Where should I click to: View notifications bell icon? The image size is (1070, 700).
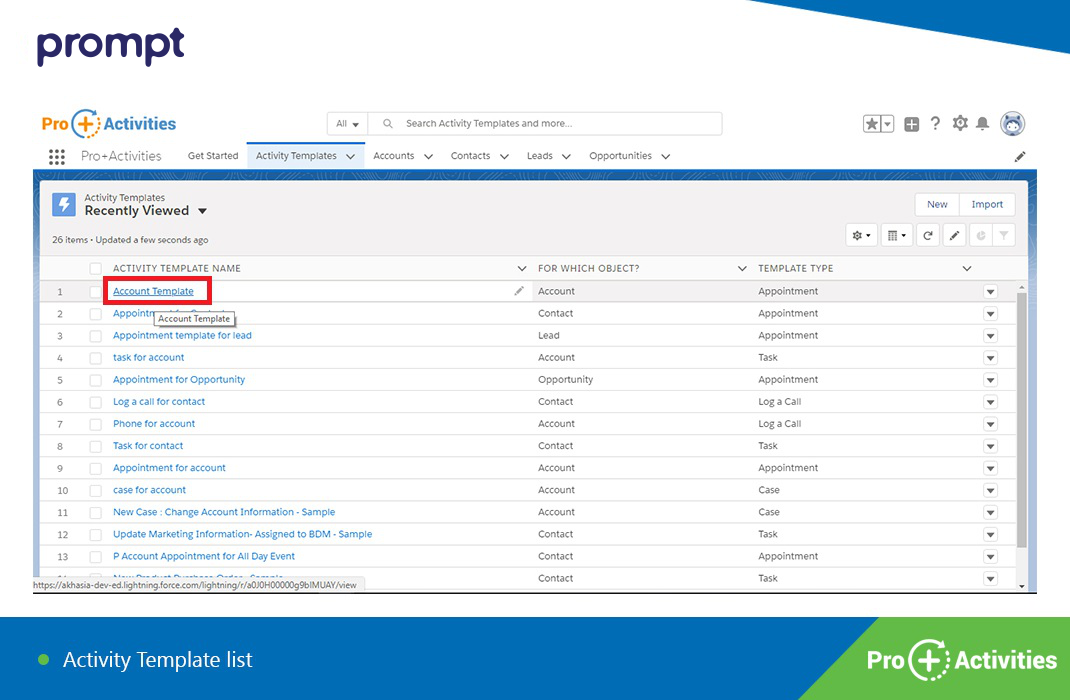coord(983,124)
